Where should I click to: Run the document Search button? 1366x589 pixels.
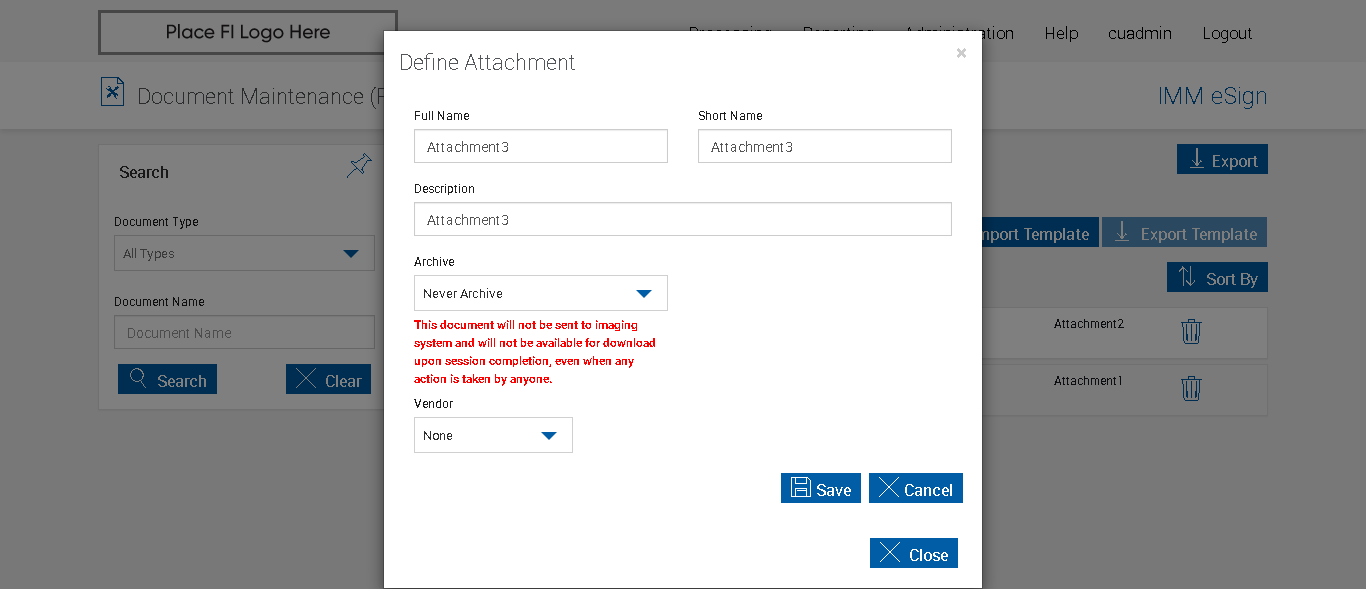(167, 380)
